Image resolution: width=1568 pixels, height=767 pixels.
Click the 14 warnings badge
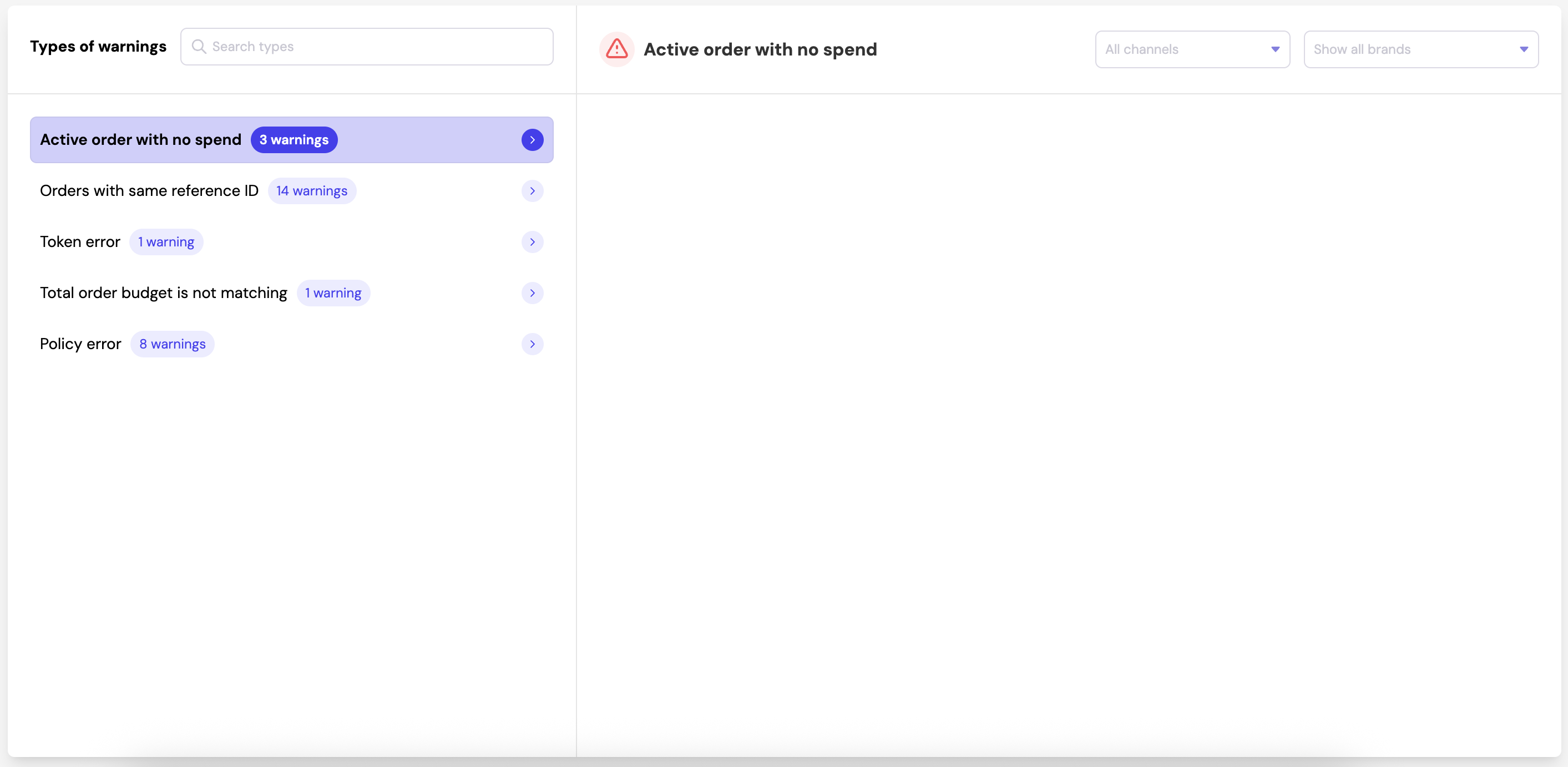(312, 190)
